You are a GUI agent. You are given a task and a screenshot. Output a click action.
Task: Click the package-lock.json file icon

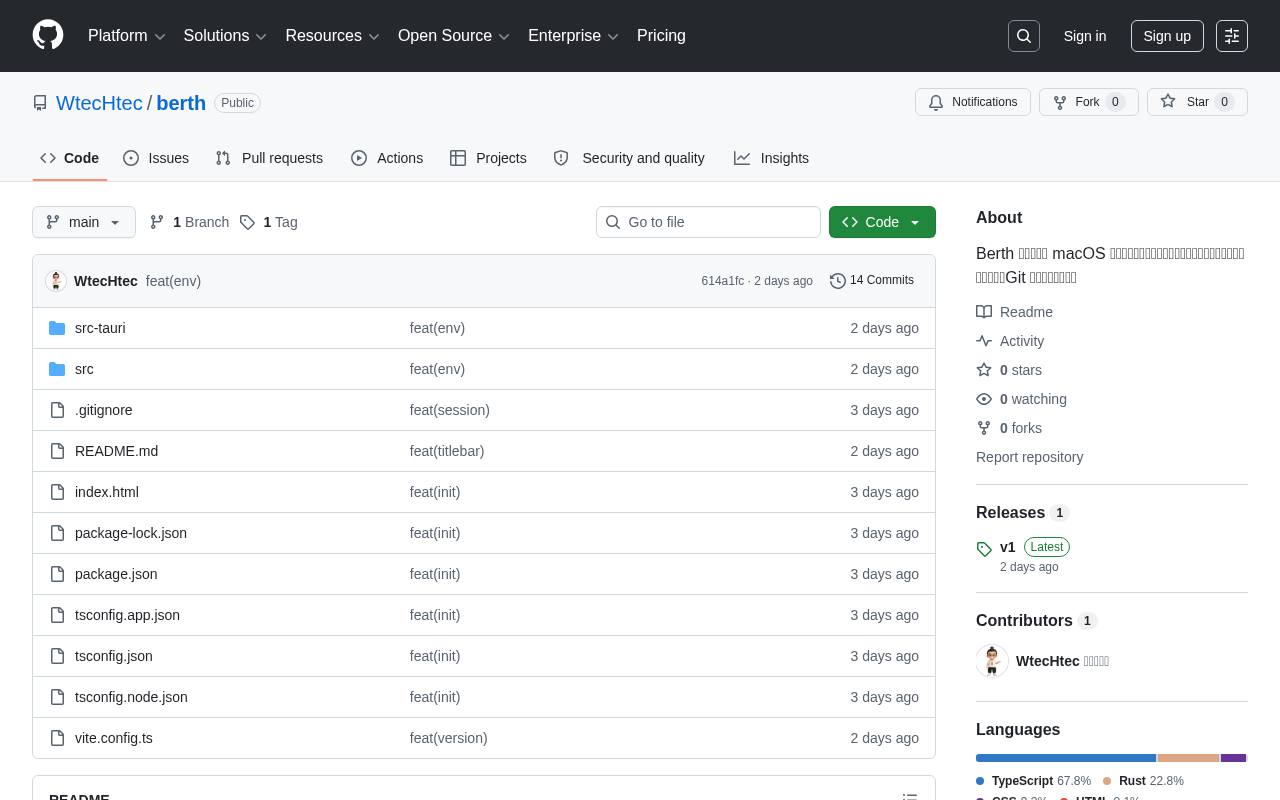pos(57,533)
